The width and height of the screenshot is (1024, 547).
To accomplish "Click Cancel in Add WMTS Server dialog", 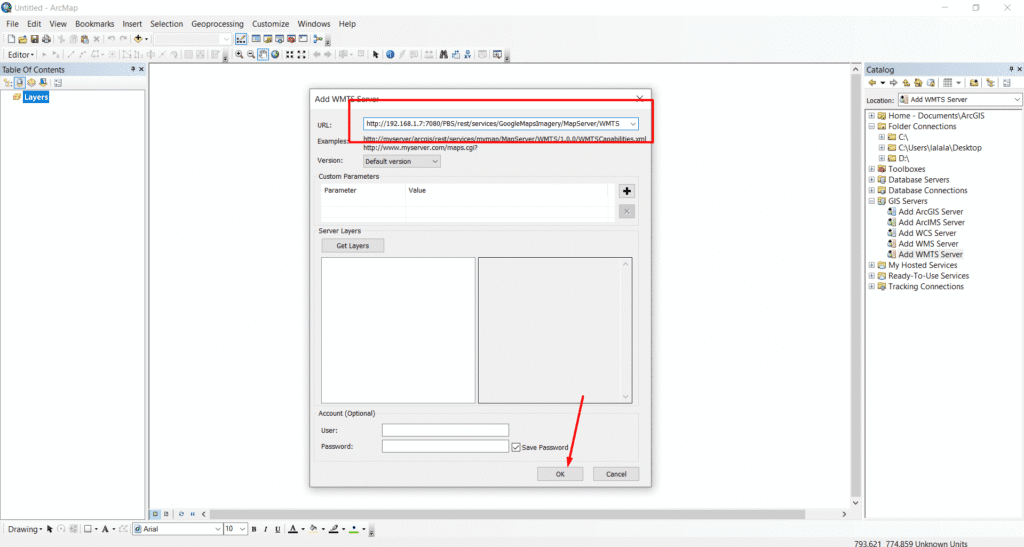I will (x=616, y=475).
